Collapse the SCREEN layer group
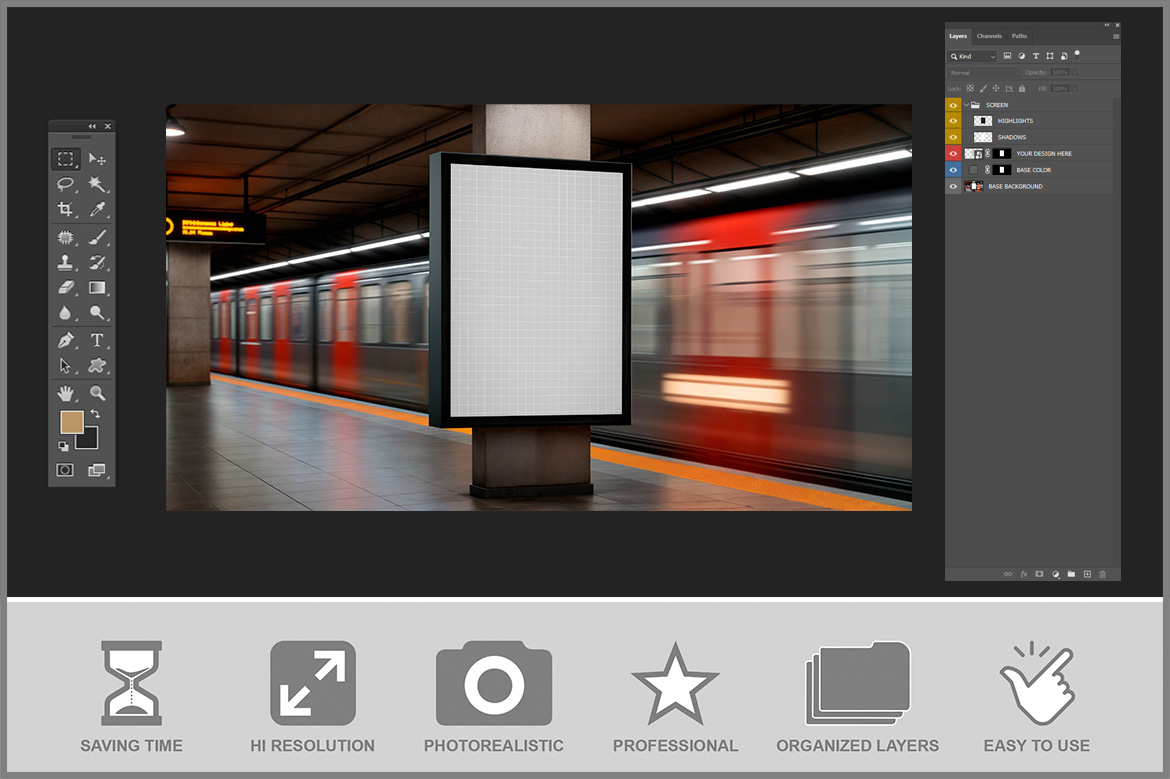The image size is (1170, 779). tap(966, 105)
